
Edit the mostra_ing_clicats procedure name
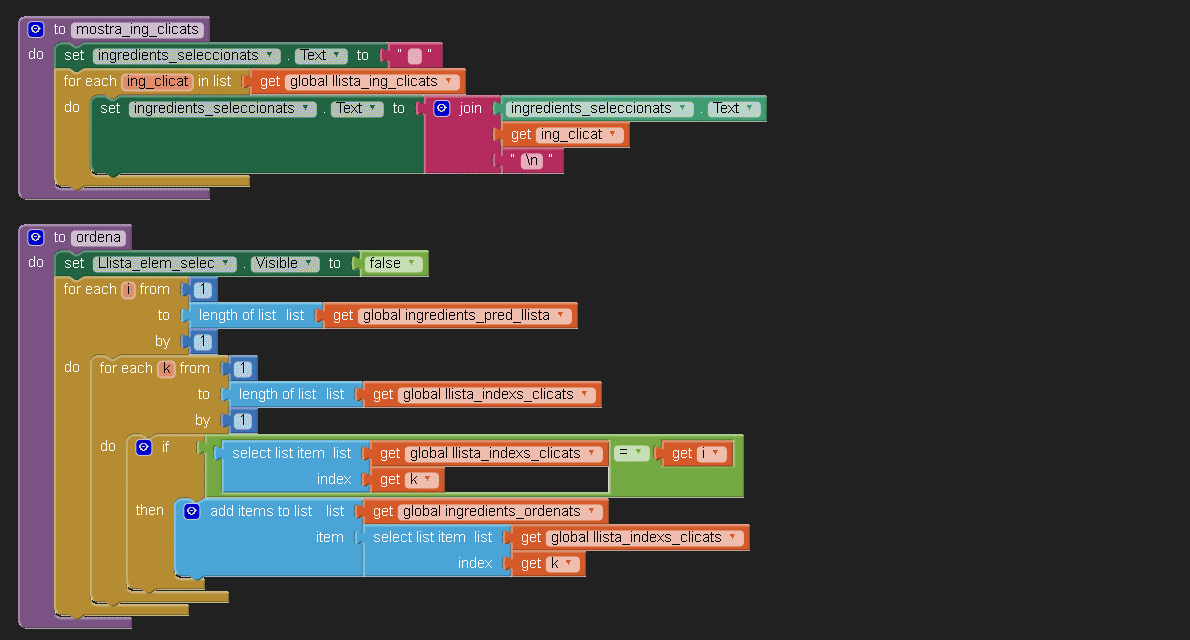139,29
